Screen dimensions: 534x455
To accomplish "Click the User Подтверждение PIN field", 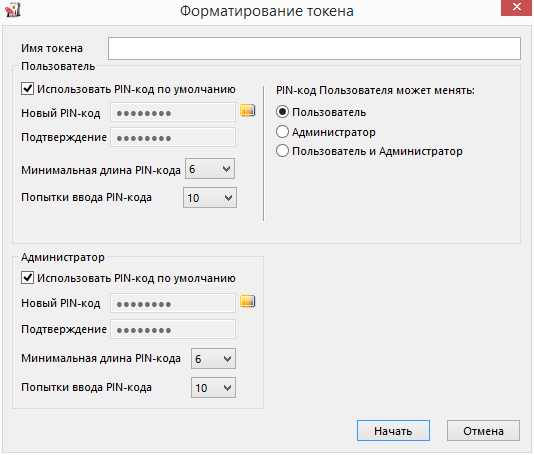I will [x=173, y=138].
